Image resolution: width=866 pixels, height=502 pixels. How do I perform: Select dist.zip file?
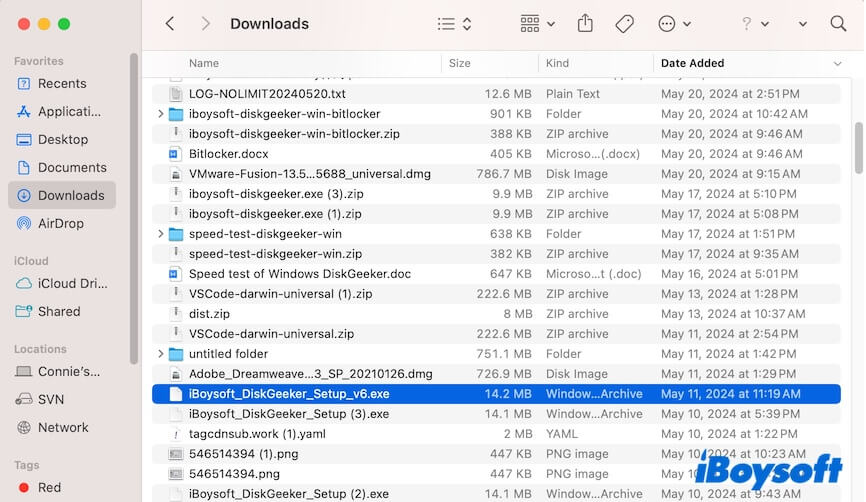(496, 314)
